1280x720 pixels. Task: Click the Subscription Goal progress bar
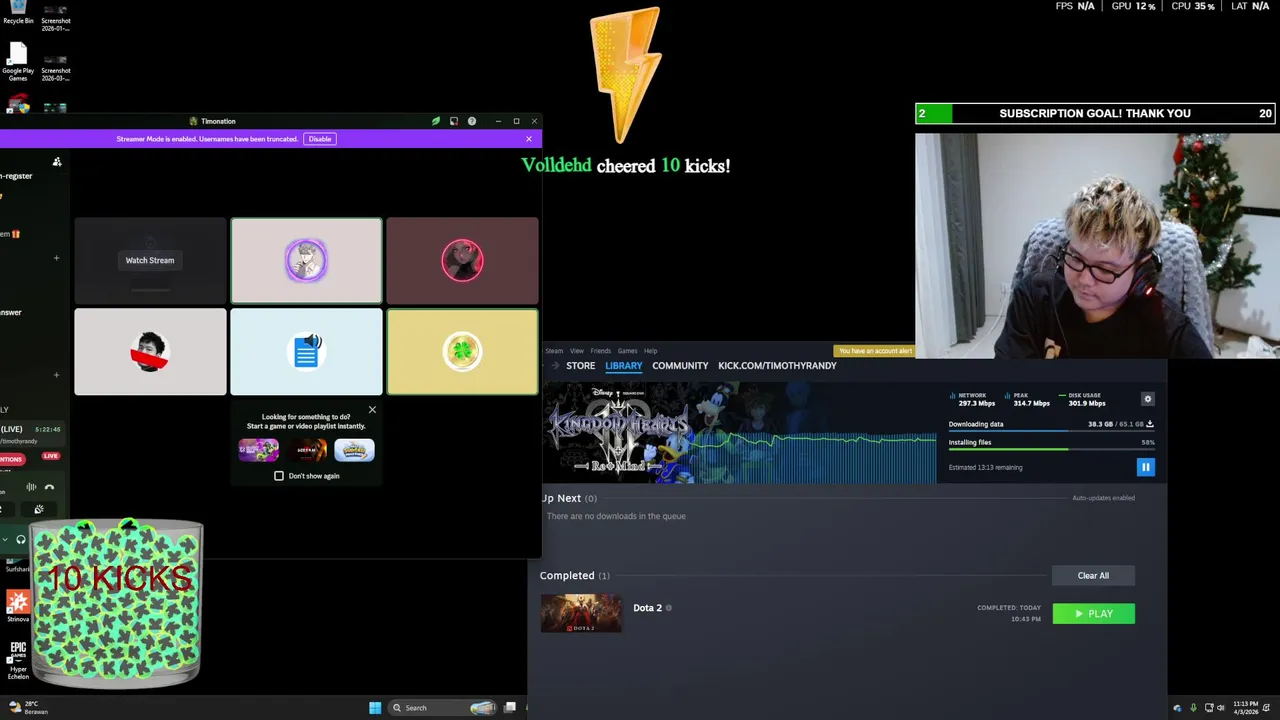(x=1095, y=113)
